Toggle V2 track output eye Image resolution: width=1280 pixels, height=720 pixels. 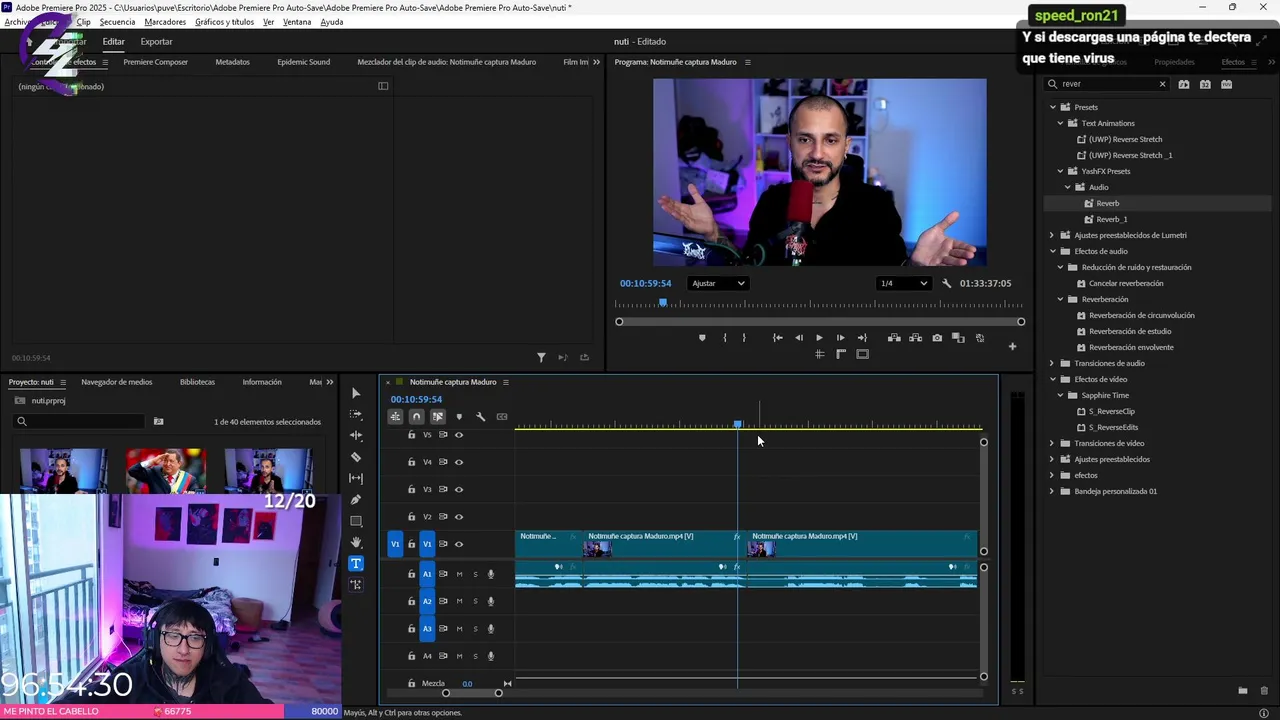point(459,517)
